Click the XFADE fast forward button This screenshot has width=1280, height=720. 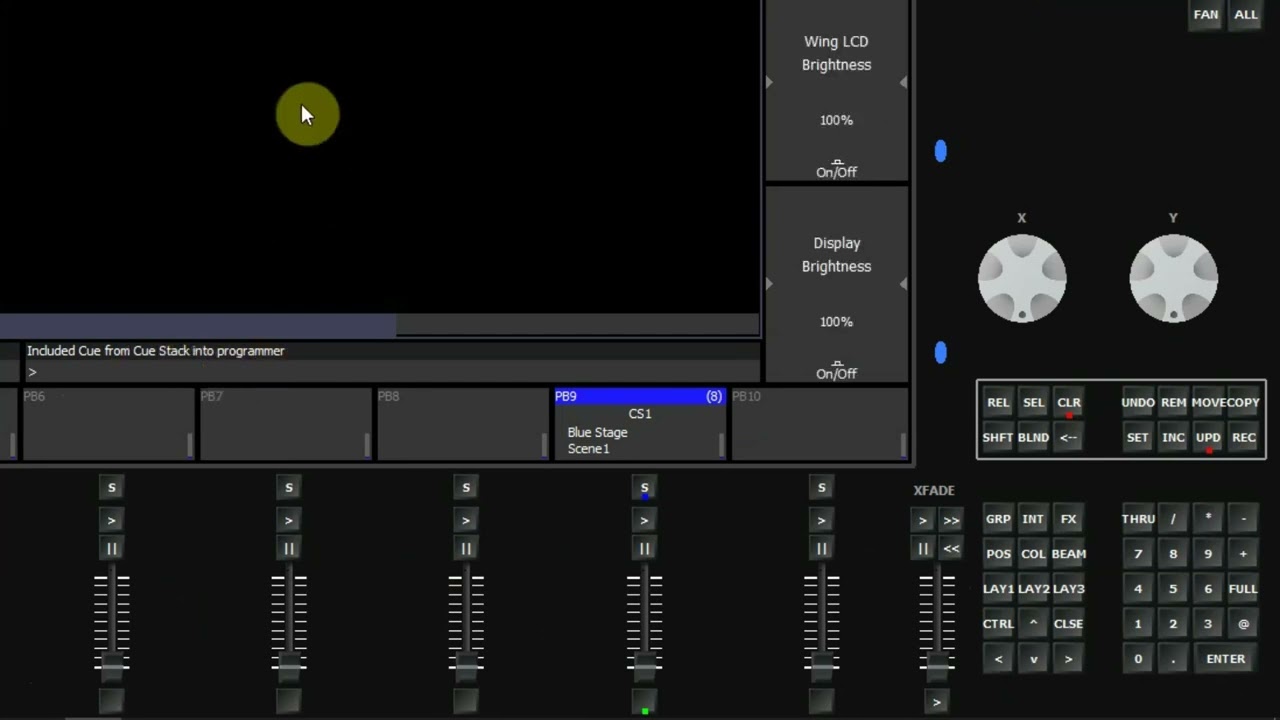point(951,521)
